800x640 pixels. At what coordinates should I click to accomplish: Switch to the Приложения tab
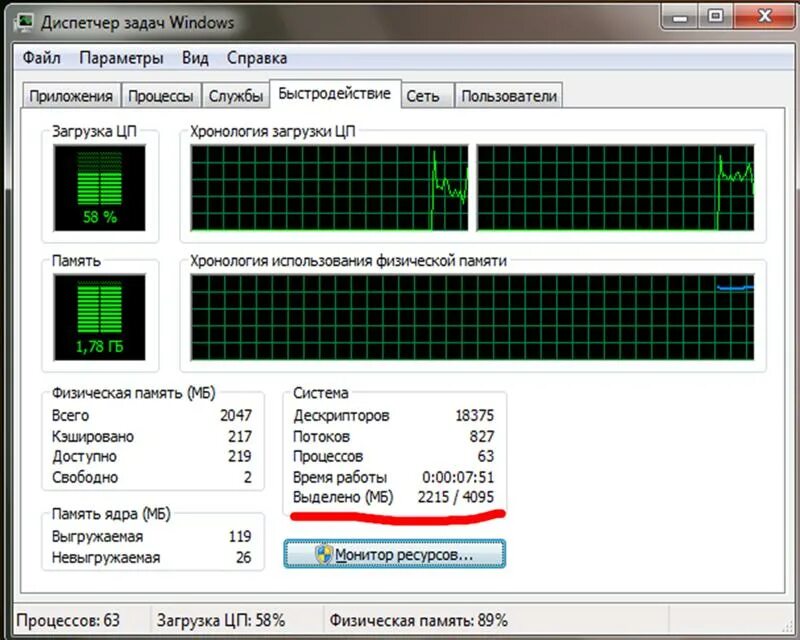click(x=71, y=95)
